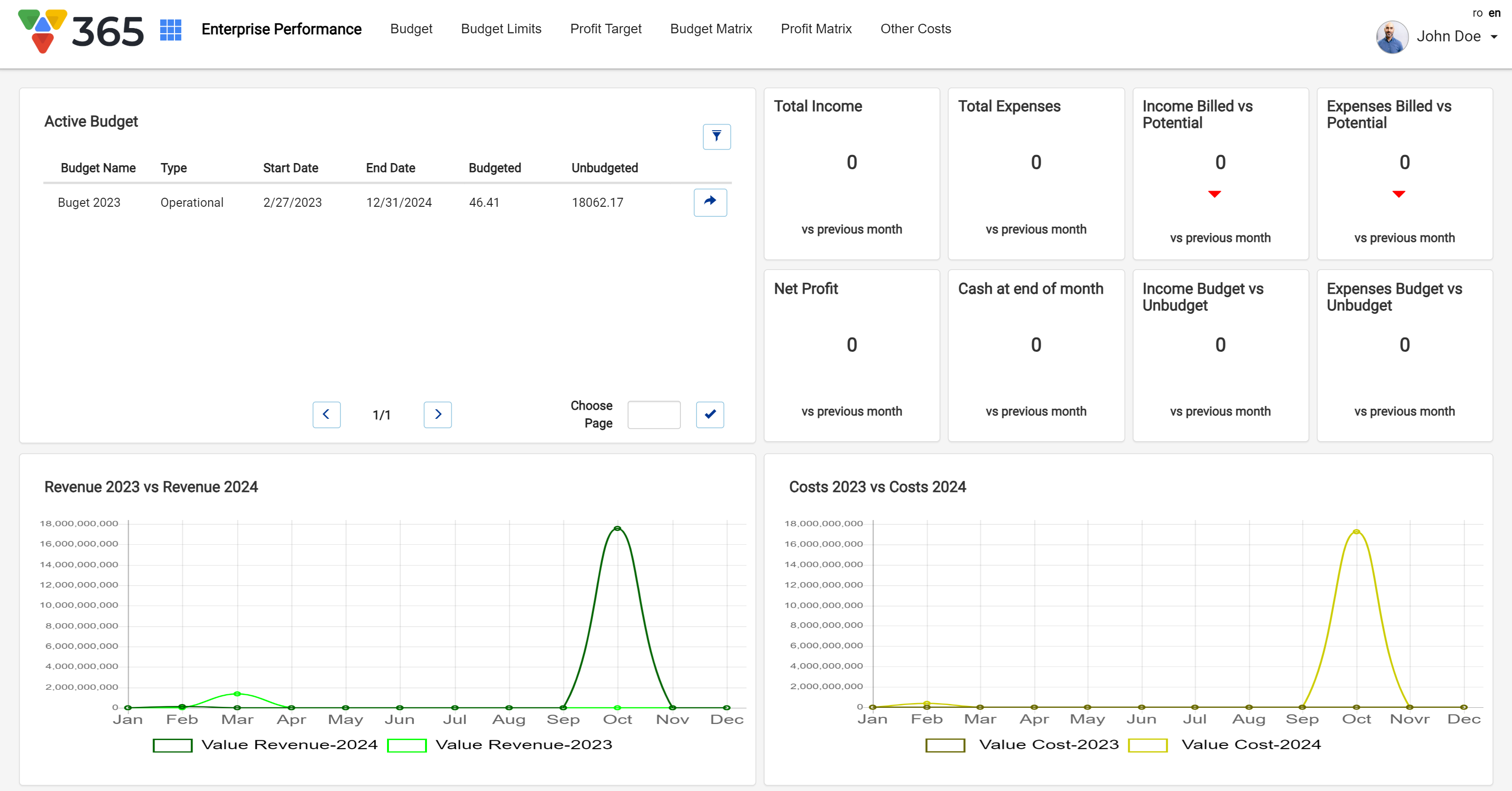Open the Other Costs menu item
This screenshot has width=1512, height=791.
point(915,29)
